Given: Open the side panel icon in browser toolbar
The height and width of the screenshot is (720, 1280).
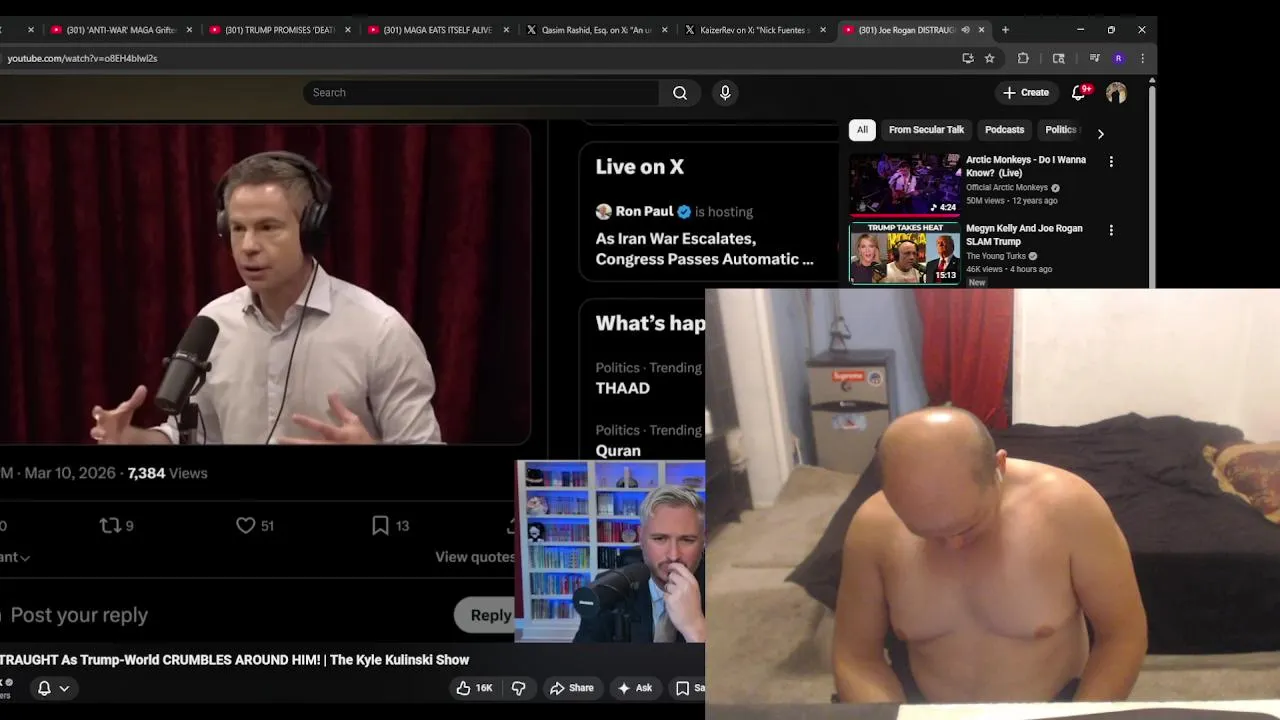Looking at the screenshot, I should (1058, 58).
